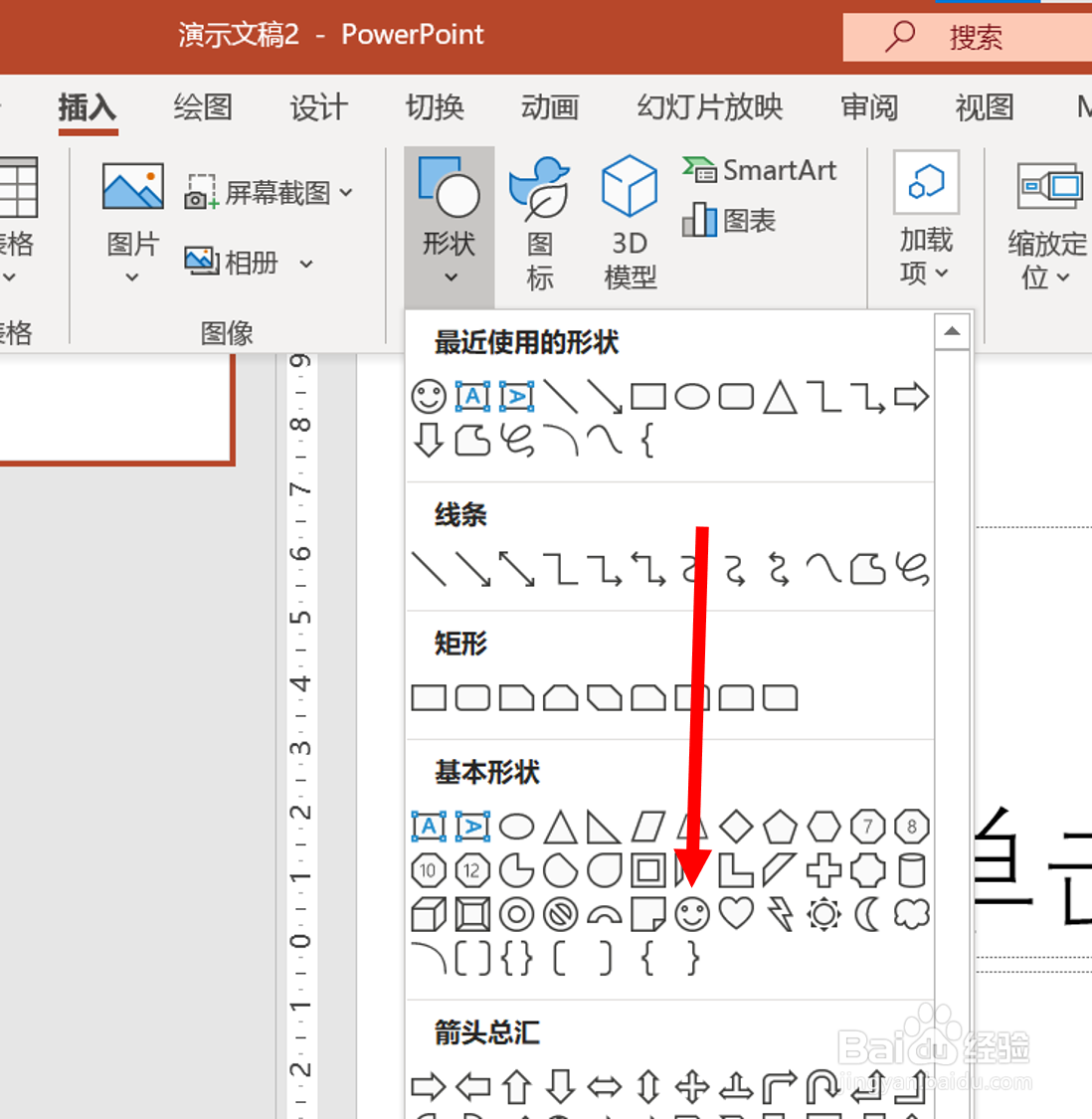Choose the double-headed arrow line
The width and height of the screenshot is (1092, 1119).
coord(517,569)
